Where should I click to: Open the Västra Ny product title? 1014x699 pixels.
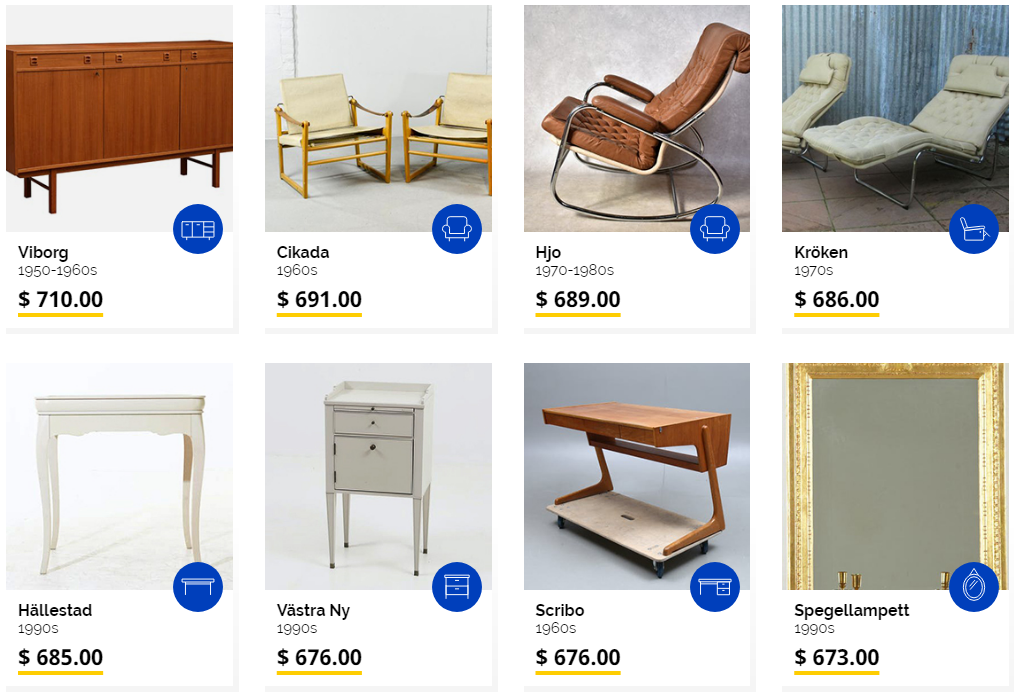point(314,610)
